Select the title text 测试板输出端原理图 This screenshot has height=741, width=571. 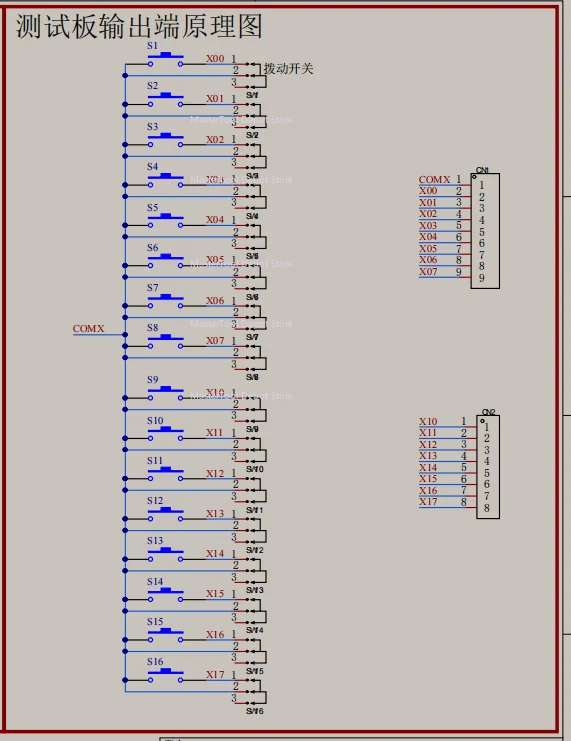pyautogui.click(x=139, y=26)
